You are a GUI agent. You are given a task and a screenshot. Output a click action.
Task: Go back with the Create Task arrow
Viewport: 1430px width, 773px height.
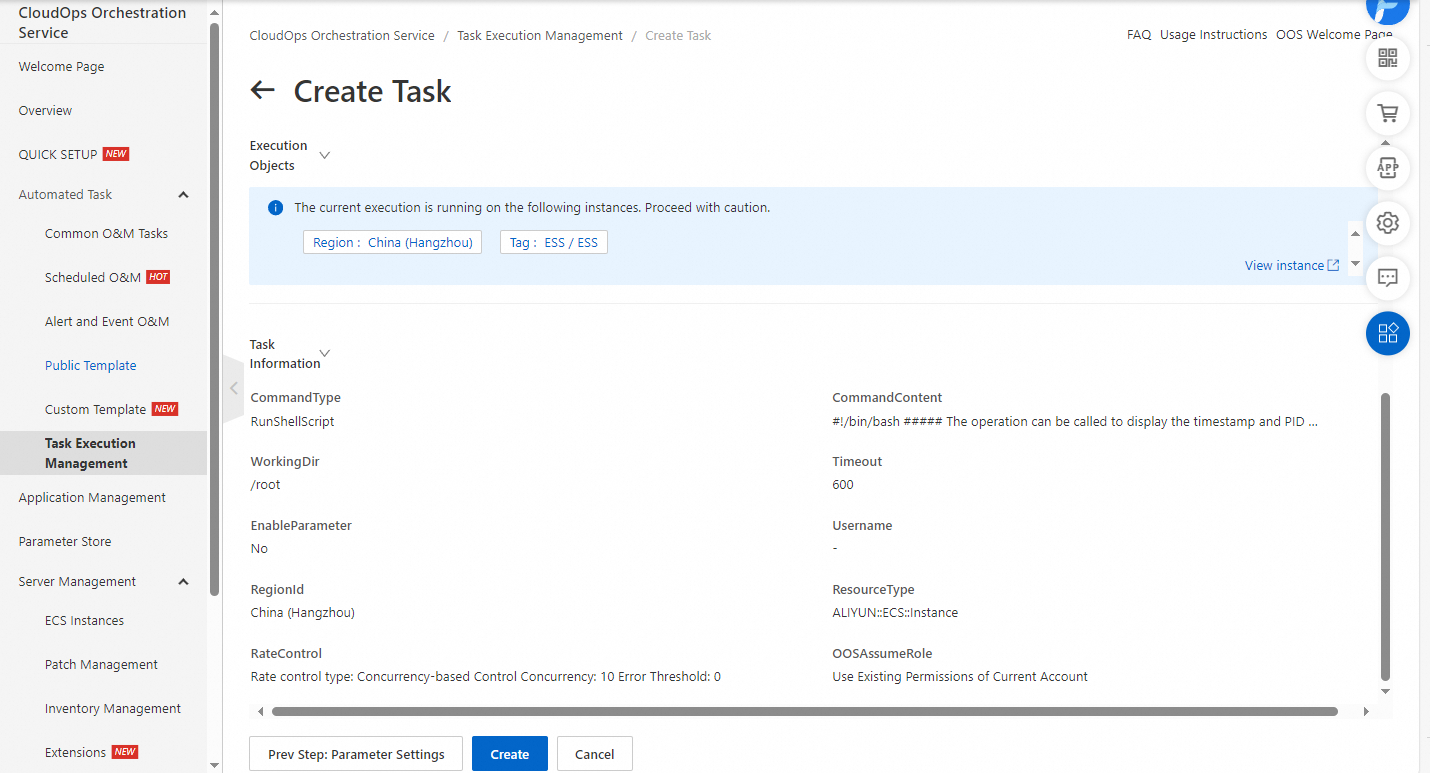coord(262,91)
